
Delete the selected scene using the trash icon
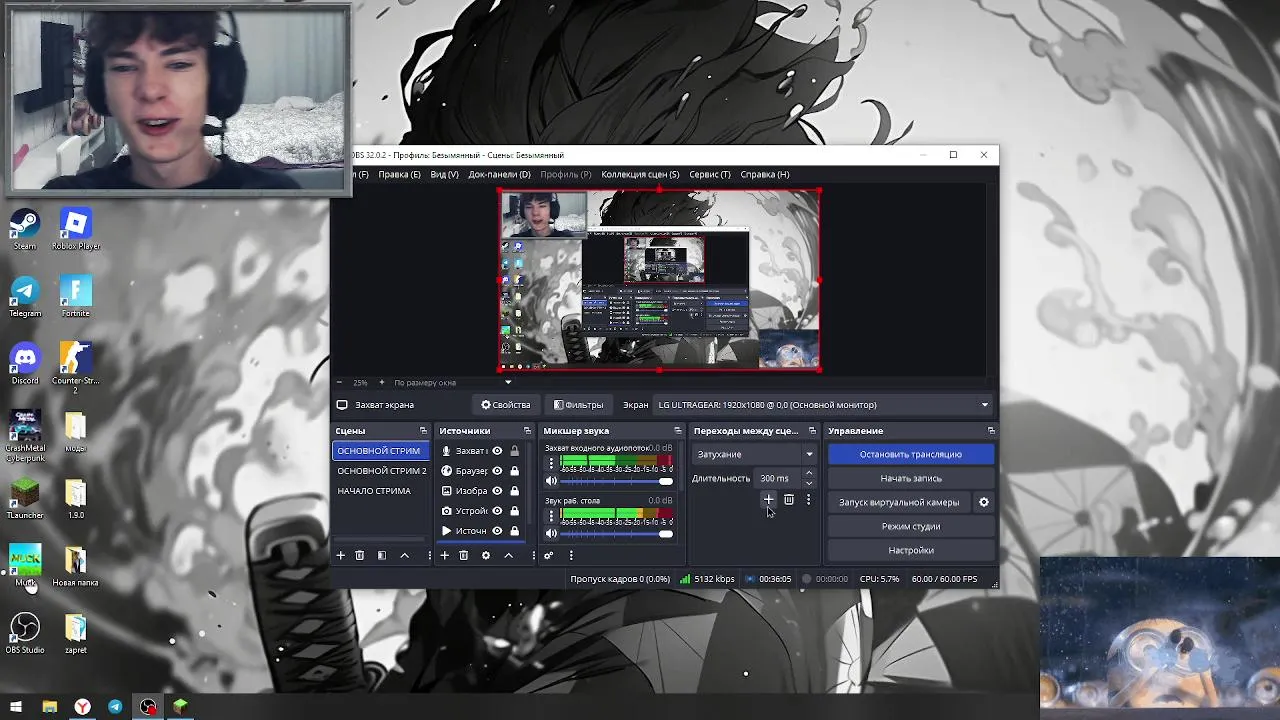click(x=360, y=555)
